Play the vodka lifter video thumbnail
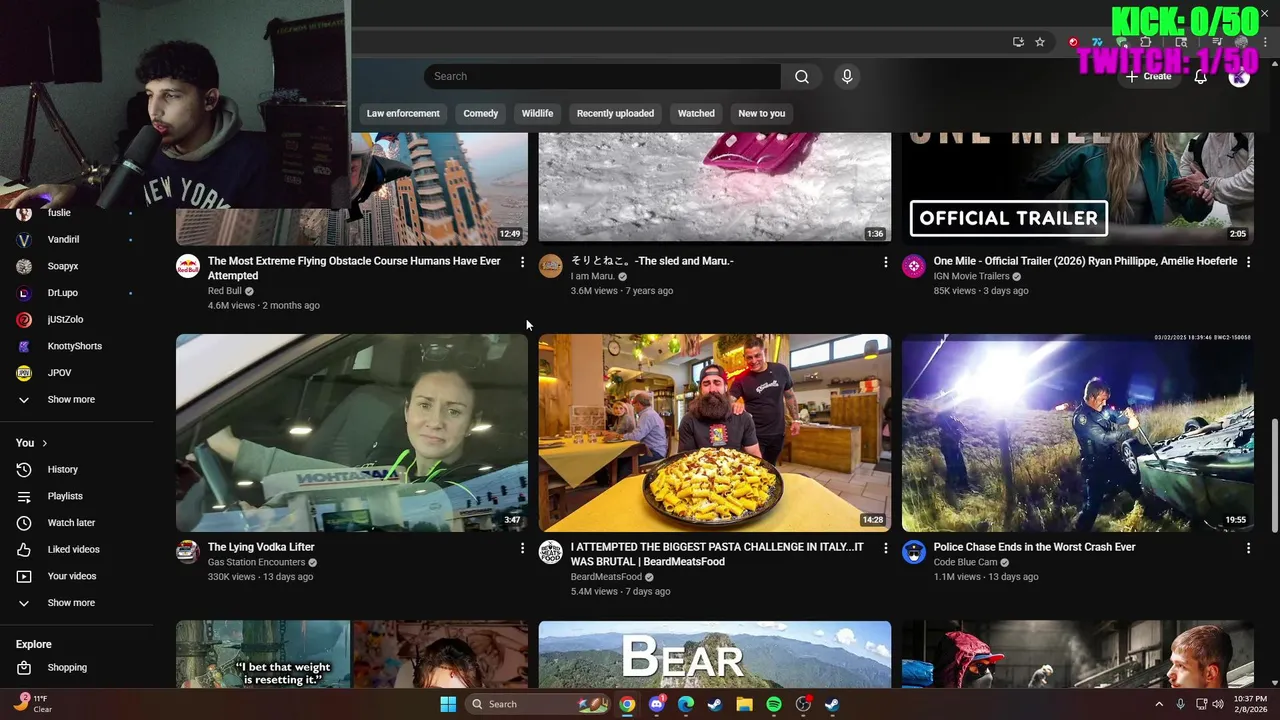This screenshot has width=1280, height=720. point(352,433)
